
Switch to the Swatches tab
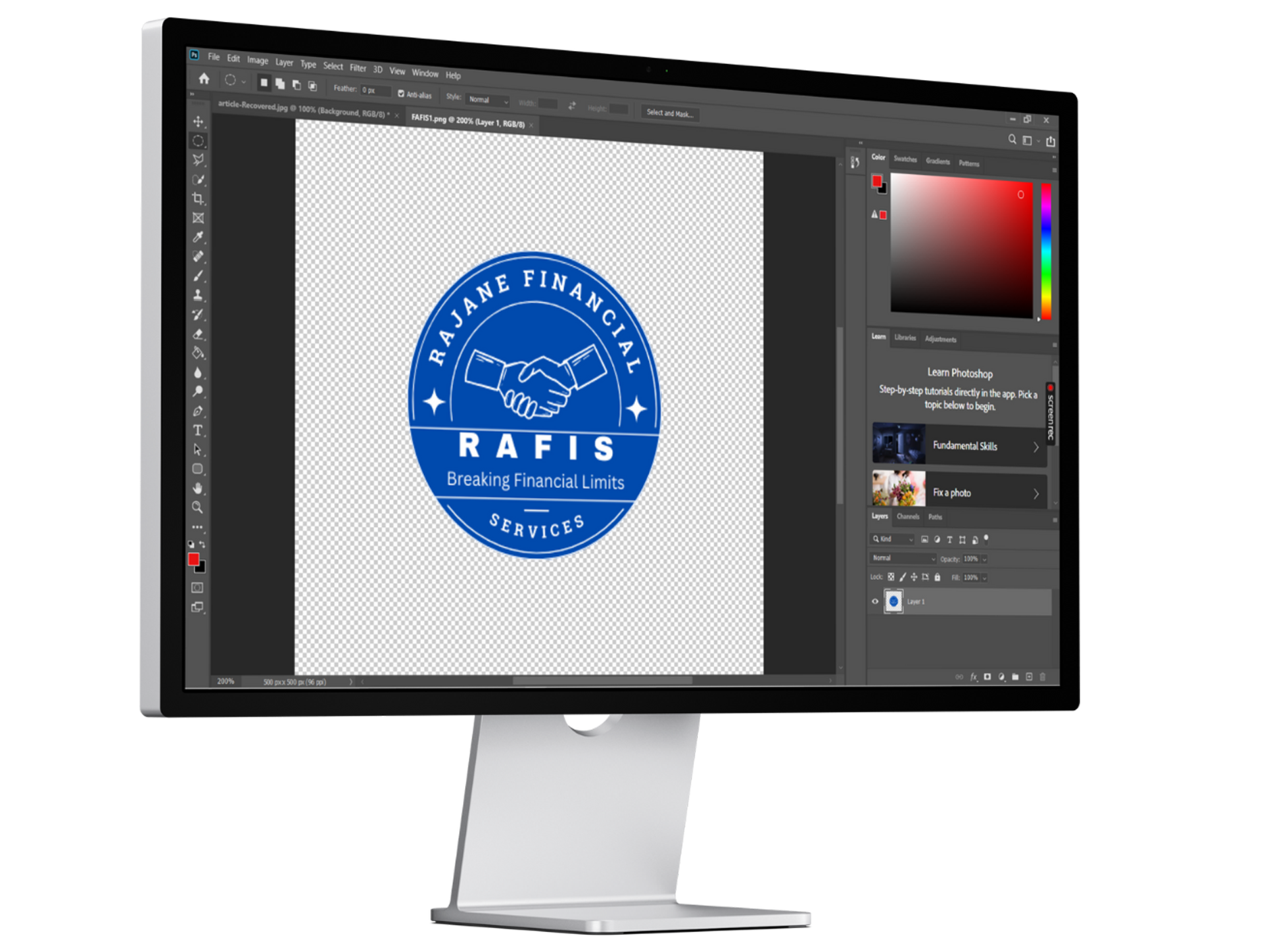point(906,159)
